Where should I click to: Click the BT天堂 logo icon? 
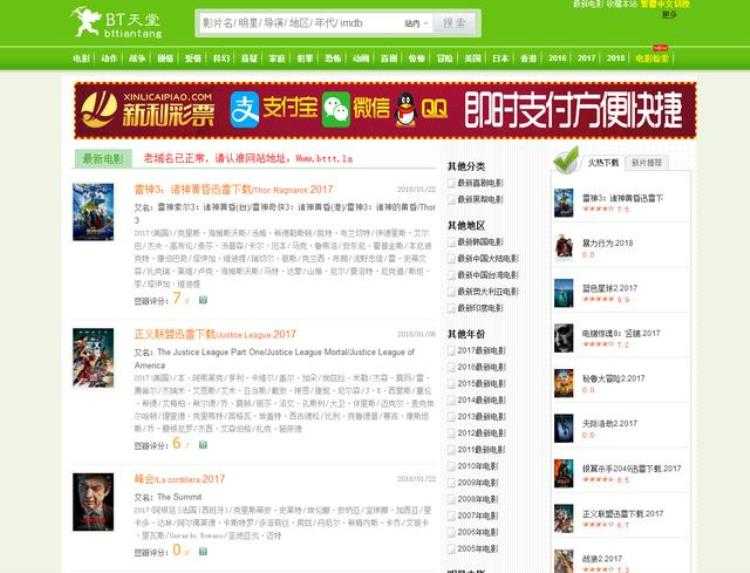coord(84,20)
